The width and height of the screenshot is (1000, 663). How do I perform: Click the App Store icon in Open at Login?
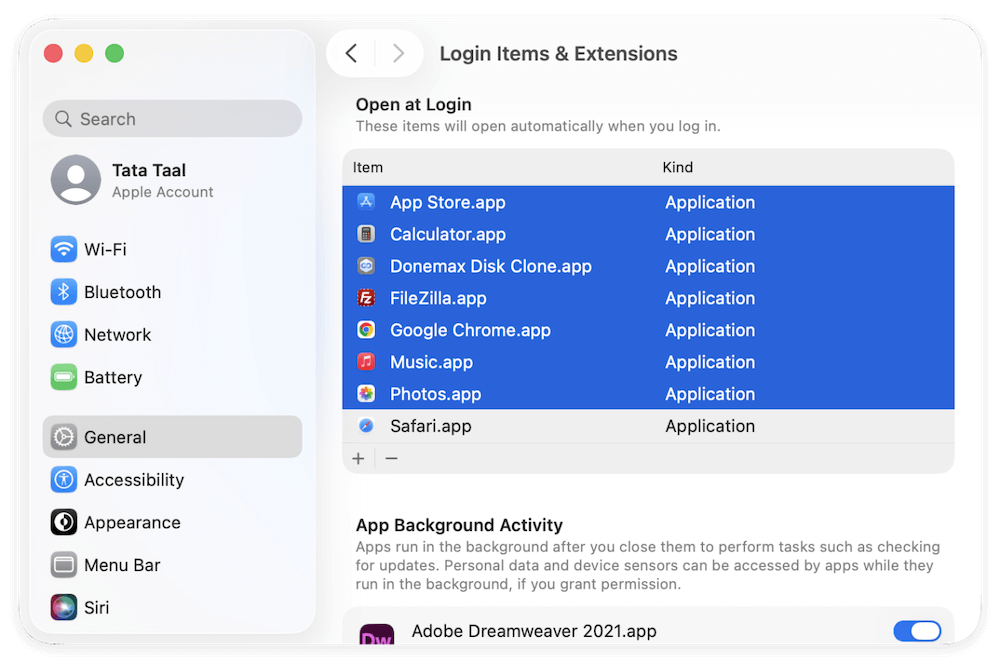click(368, 202)
